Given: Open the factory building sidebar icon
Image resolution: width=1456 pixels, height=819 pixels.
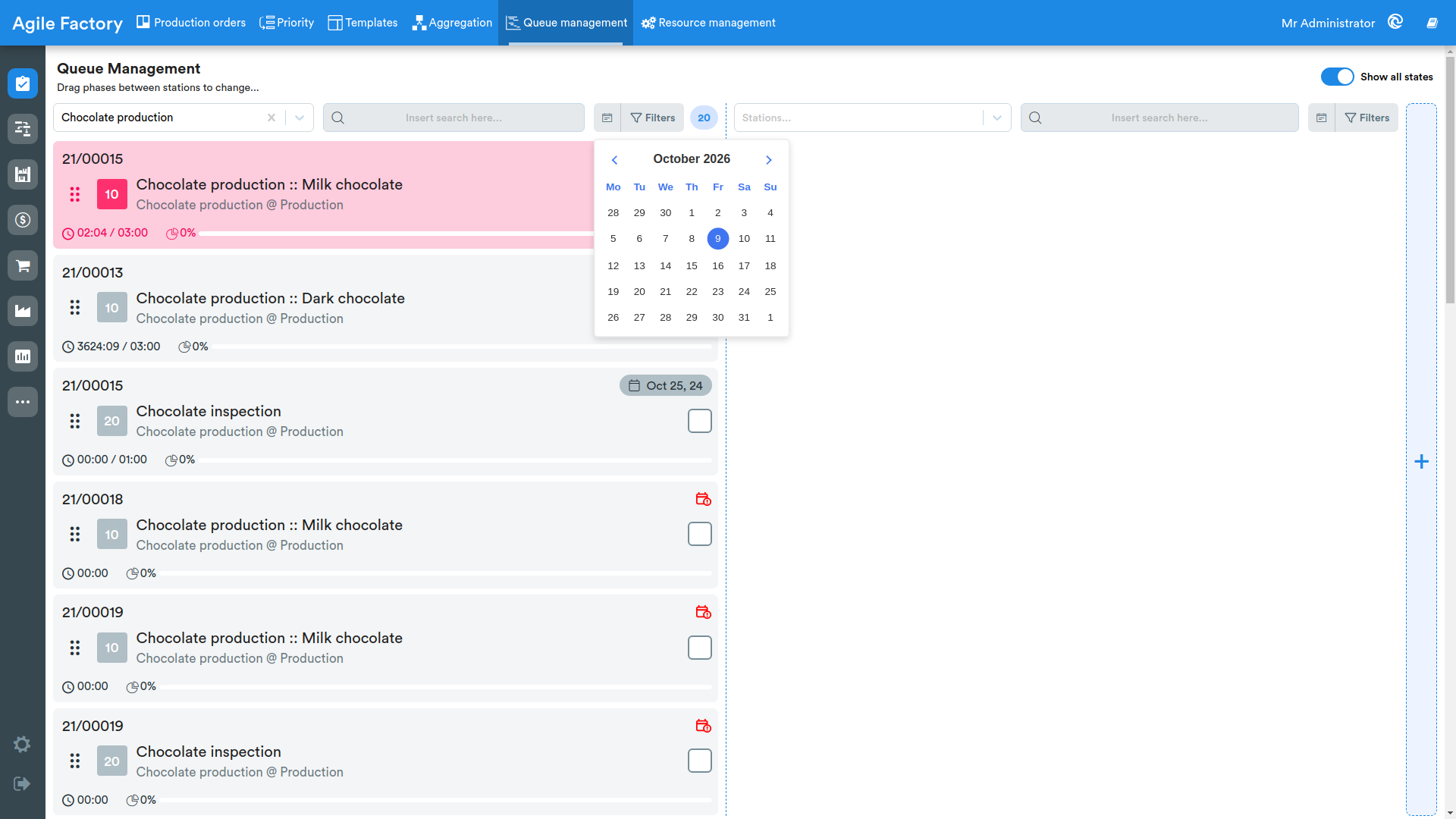Looking at the screenshot, I should (x=23, y=174).
